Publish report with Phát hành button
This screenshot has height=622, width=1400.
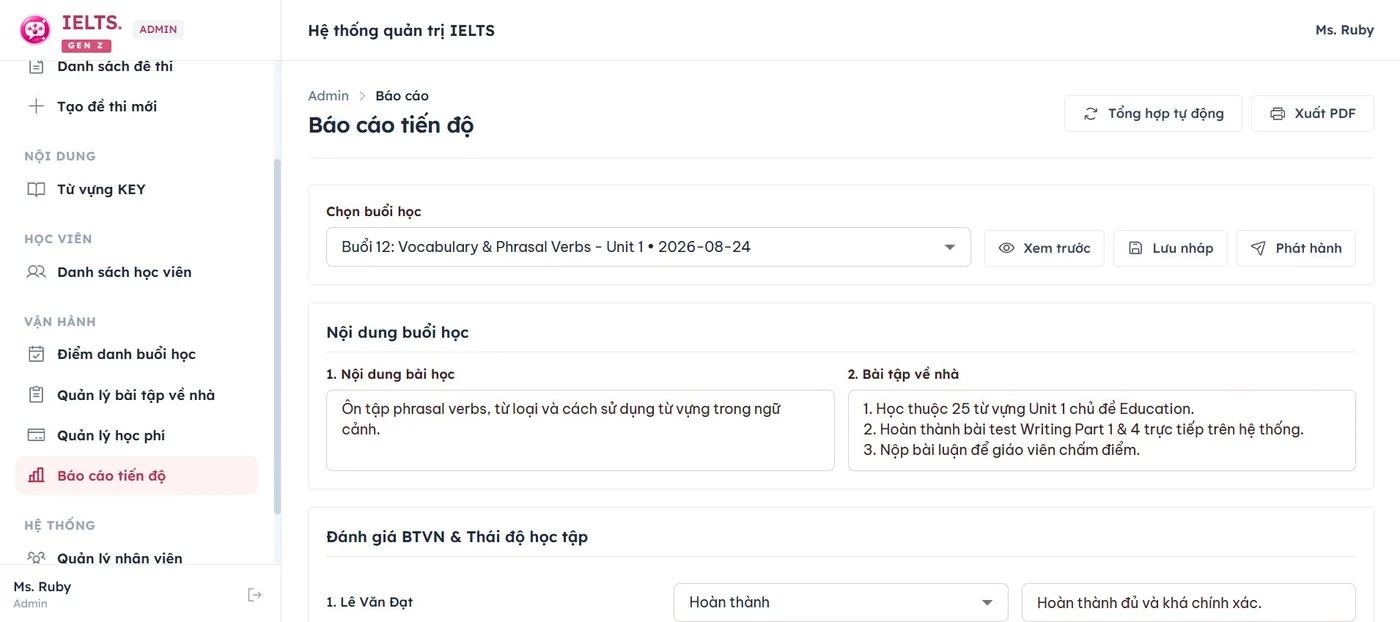(1296, 248)
